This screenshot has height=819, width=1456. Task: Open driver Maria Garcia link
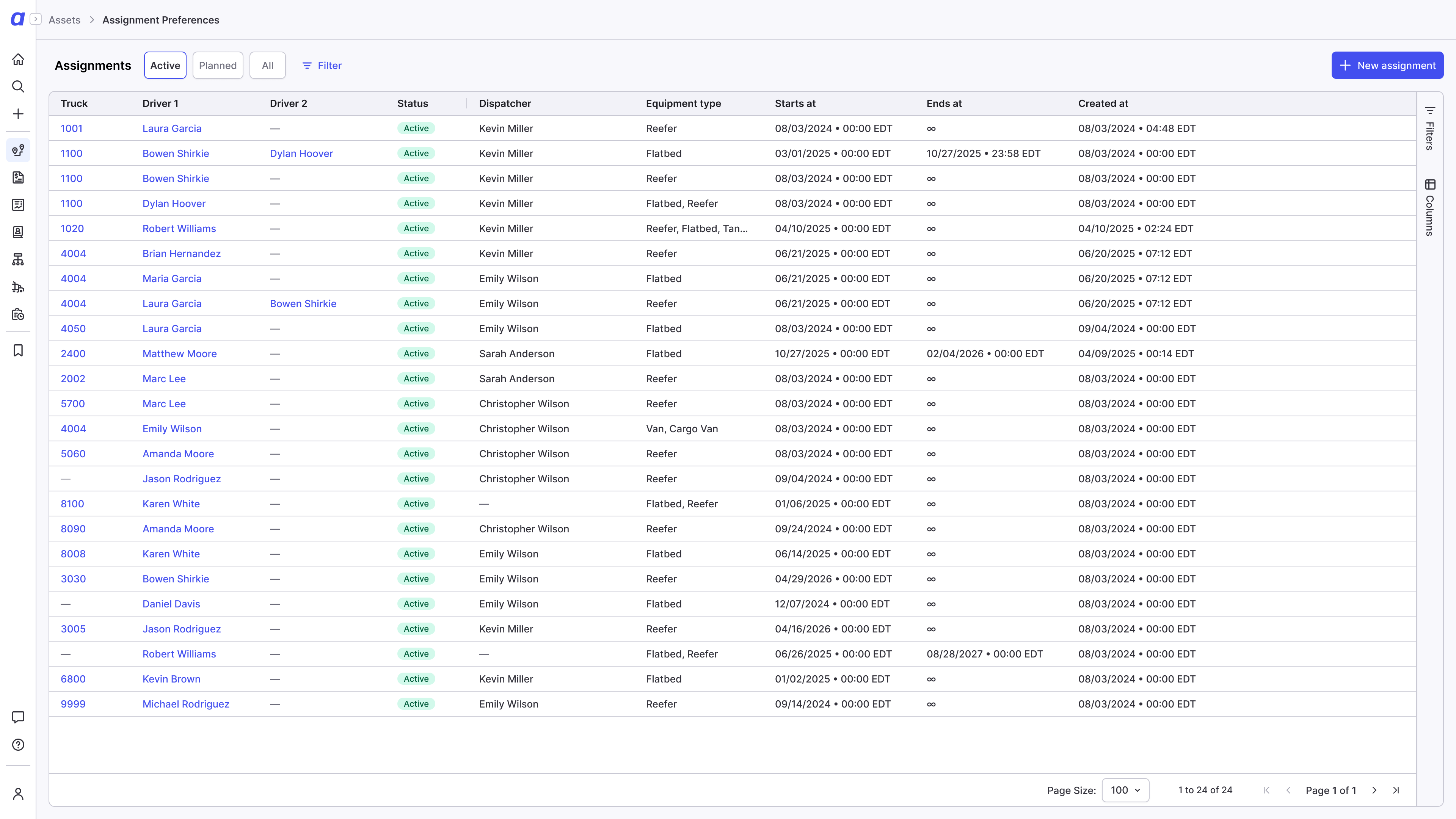[172, 279]
